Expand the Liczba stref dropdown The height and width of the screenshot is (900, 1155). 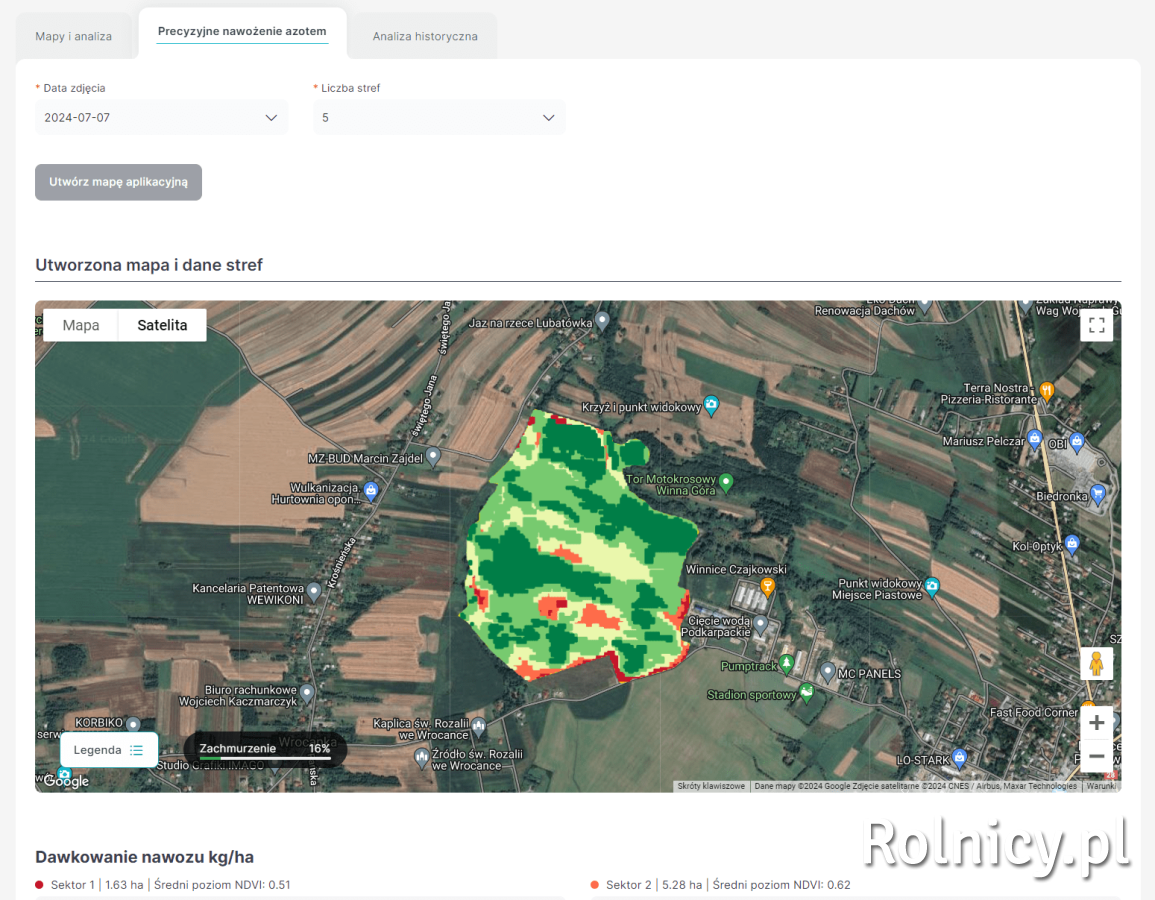coord(438,117)
